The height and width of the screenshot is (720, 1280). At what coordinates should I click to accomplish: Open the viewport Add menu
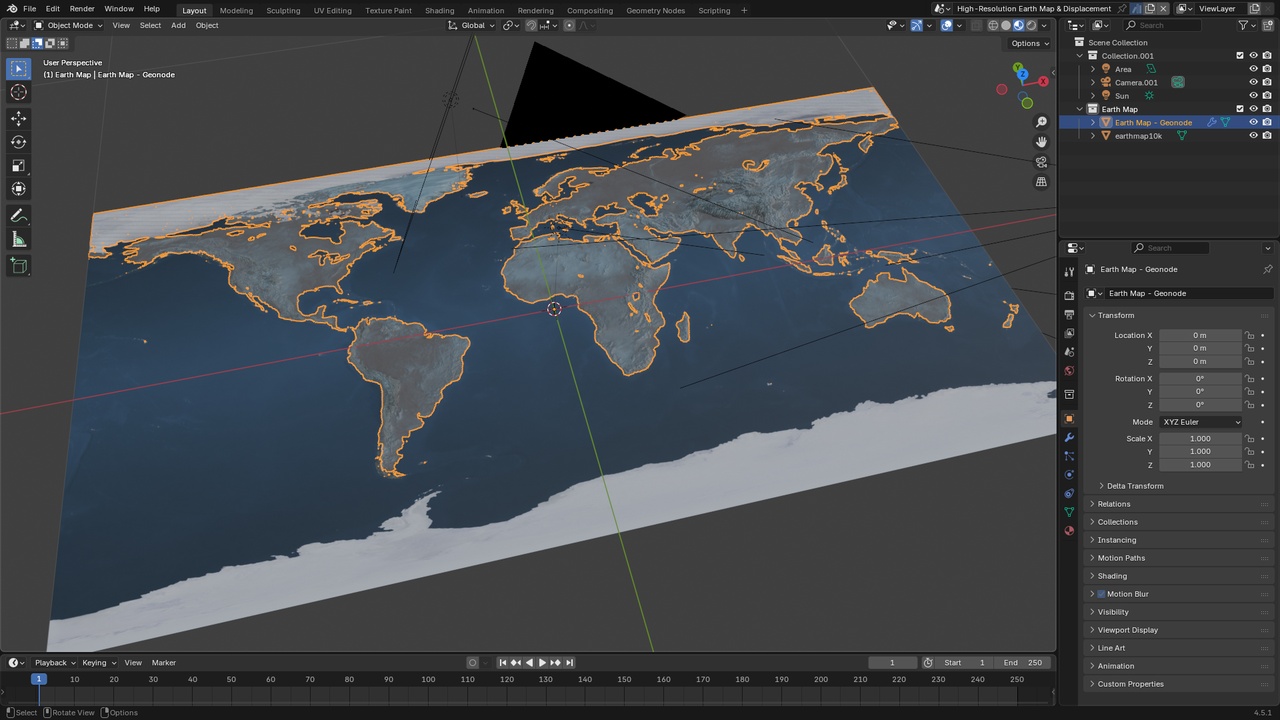point(178,25)
